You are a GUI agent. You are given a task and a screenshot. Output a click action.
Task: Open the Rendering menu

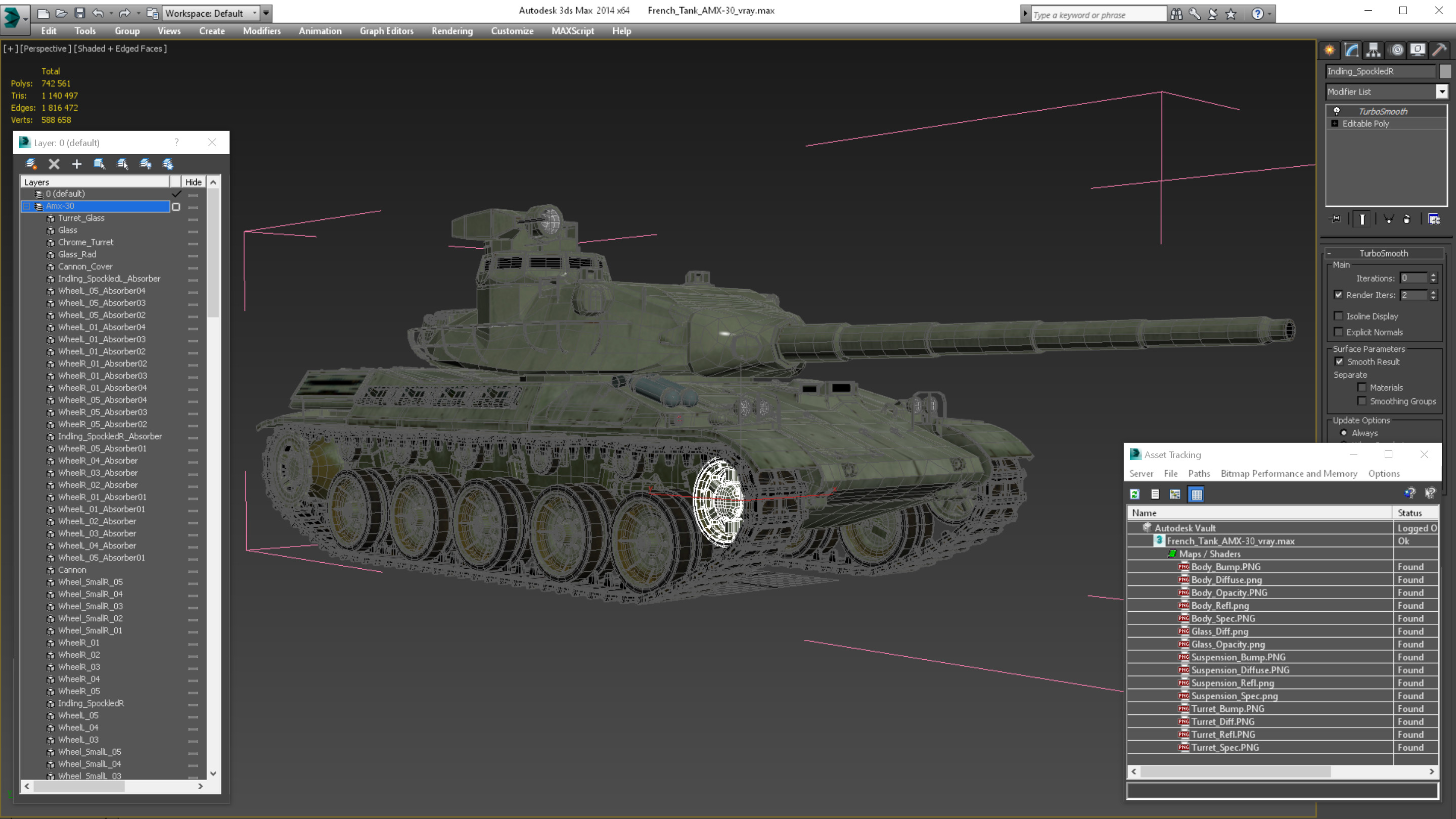452,31
